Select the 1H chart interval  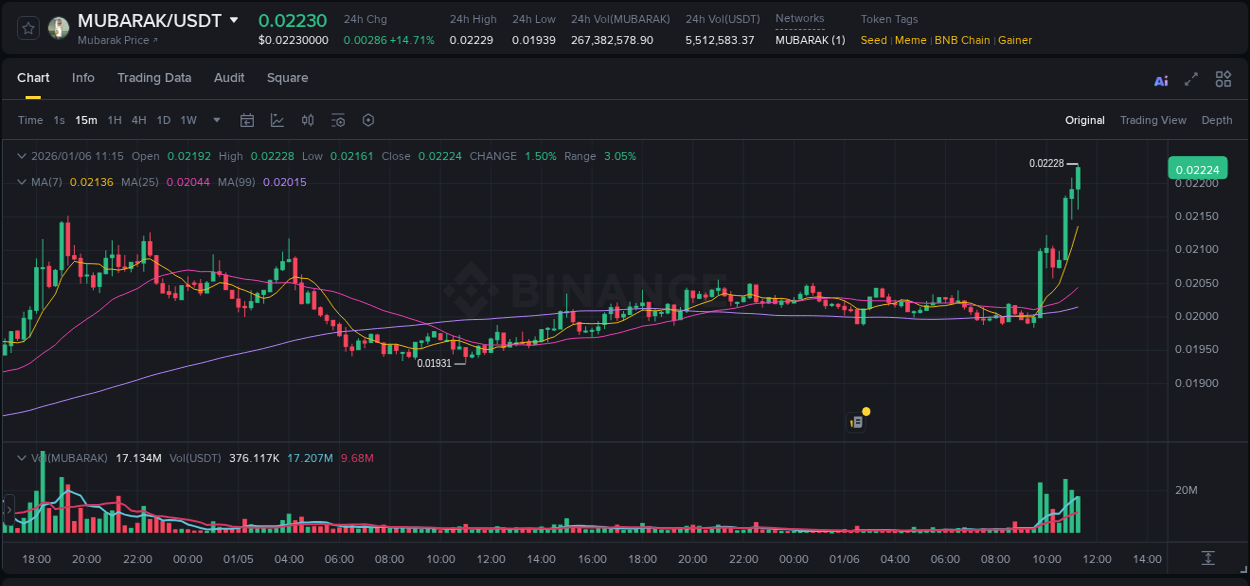point(115,120)
